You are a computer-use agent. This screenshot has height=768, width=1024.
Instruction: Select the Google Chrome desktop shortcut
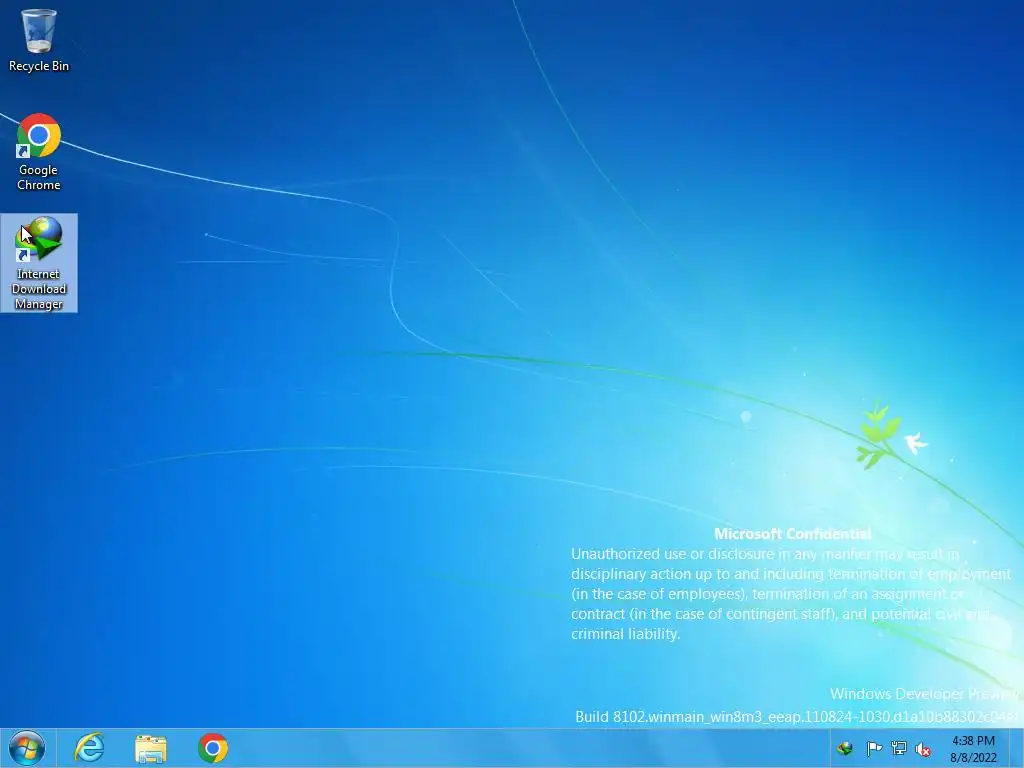tap(39, 152)
